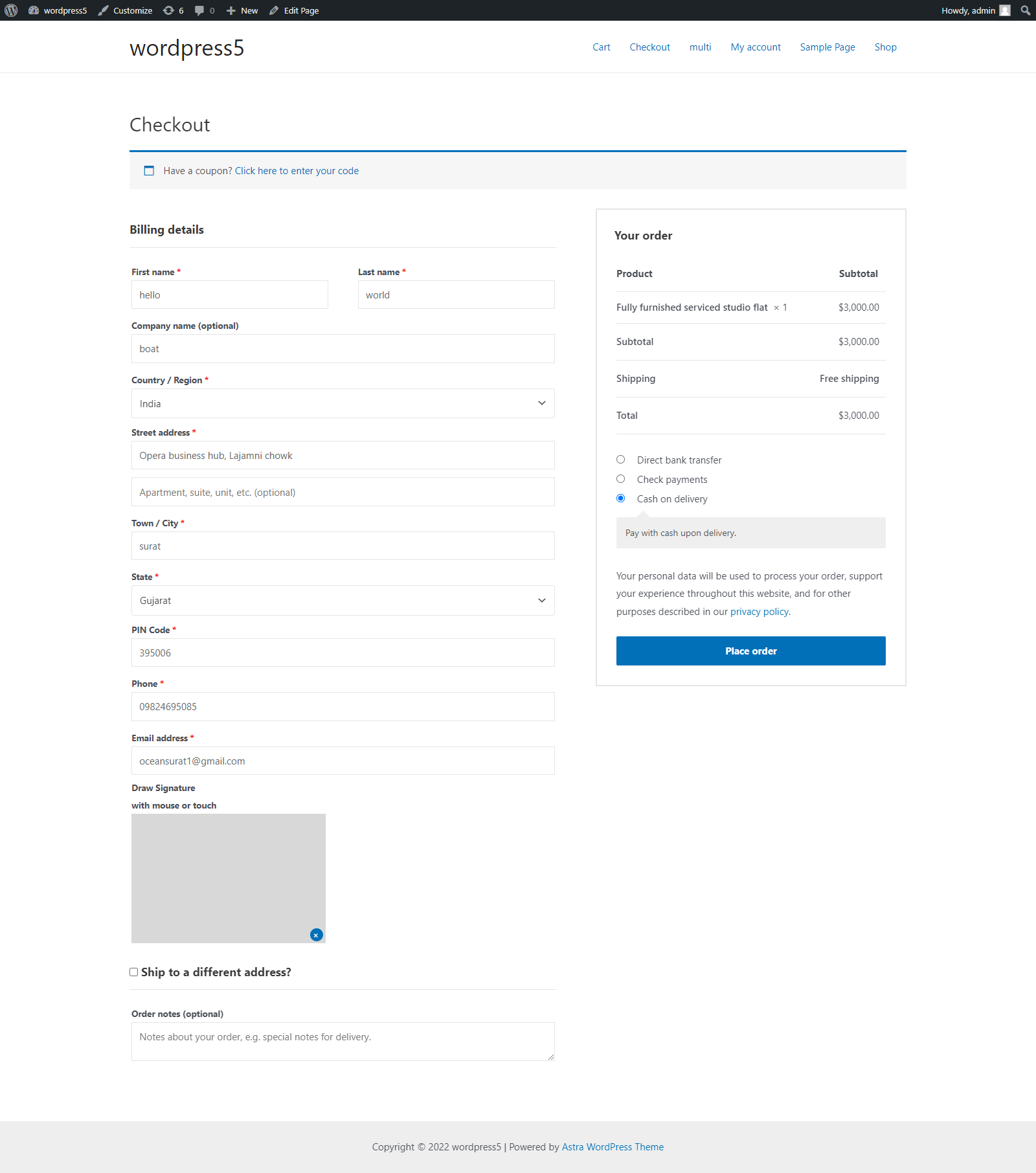
Task: Click the Order notes textarea
Action: click(x=343, y=1042)
